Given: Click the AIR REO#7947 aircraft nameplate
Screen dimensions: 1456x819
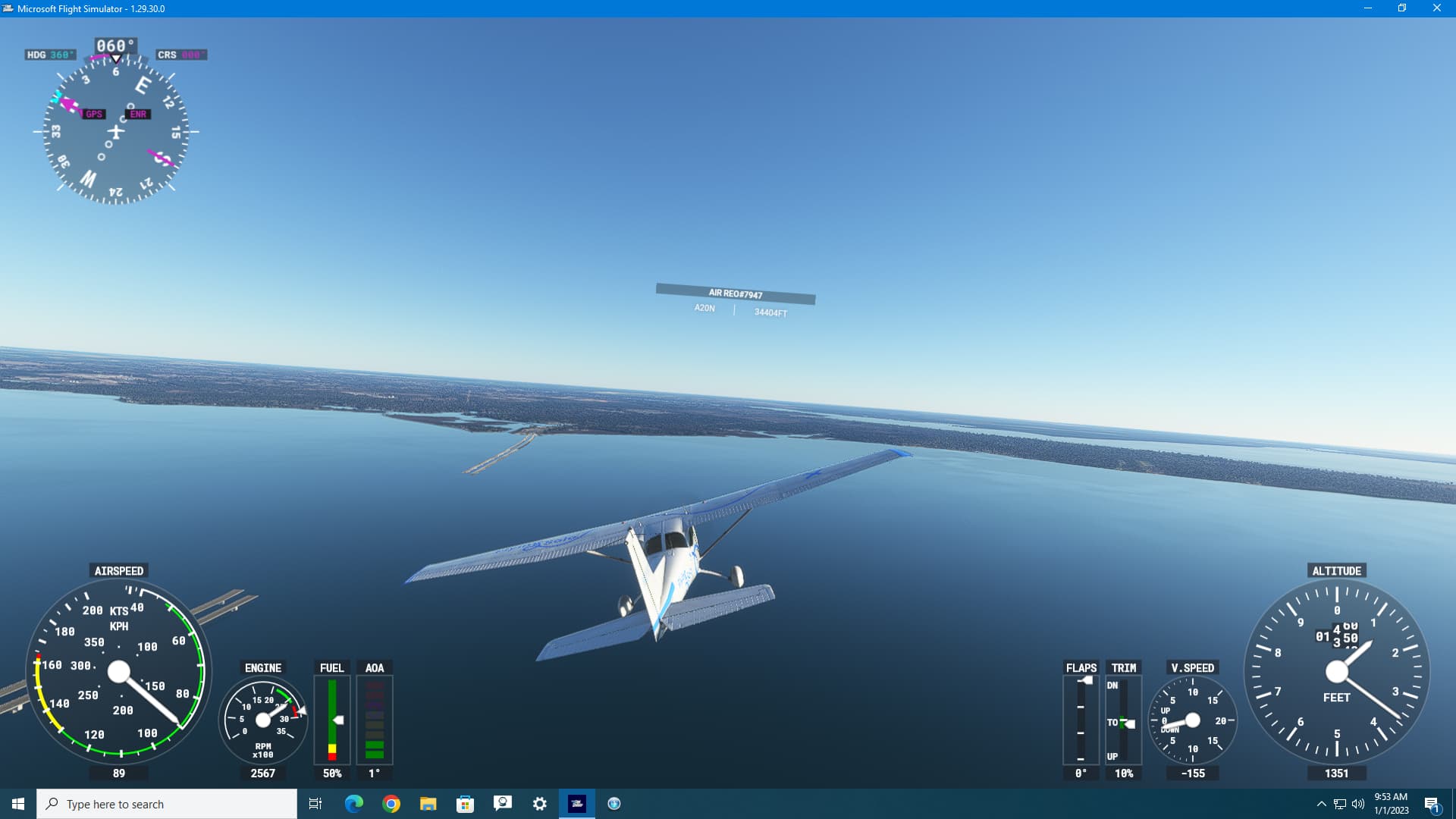Looking at the screenshot, I should point(736,293).
